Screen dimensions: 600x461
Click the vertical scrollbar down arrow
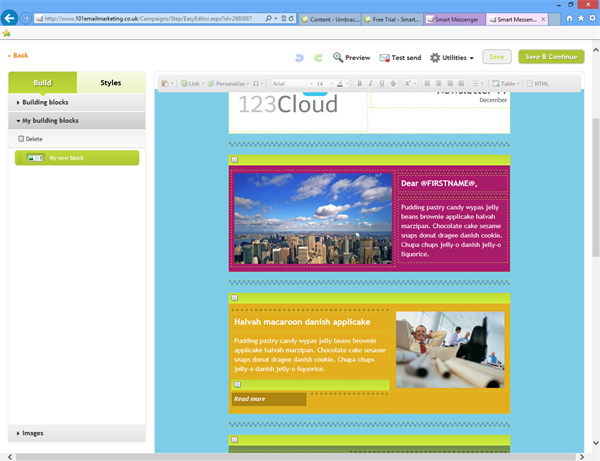[595, 443]
